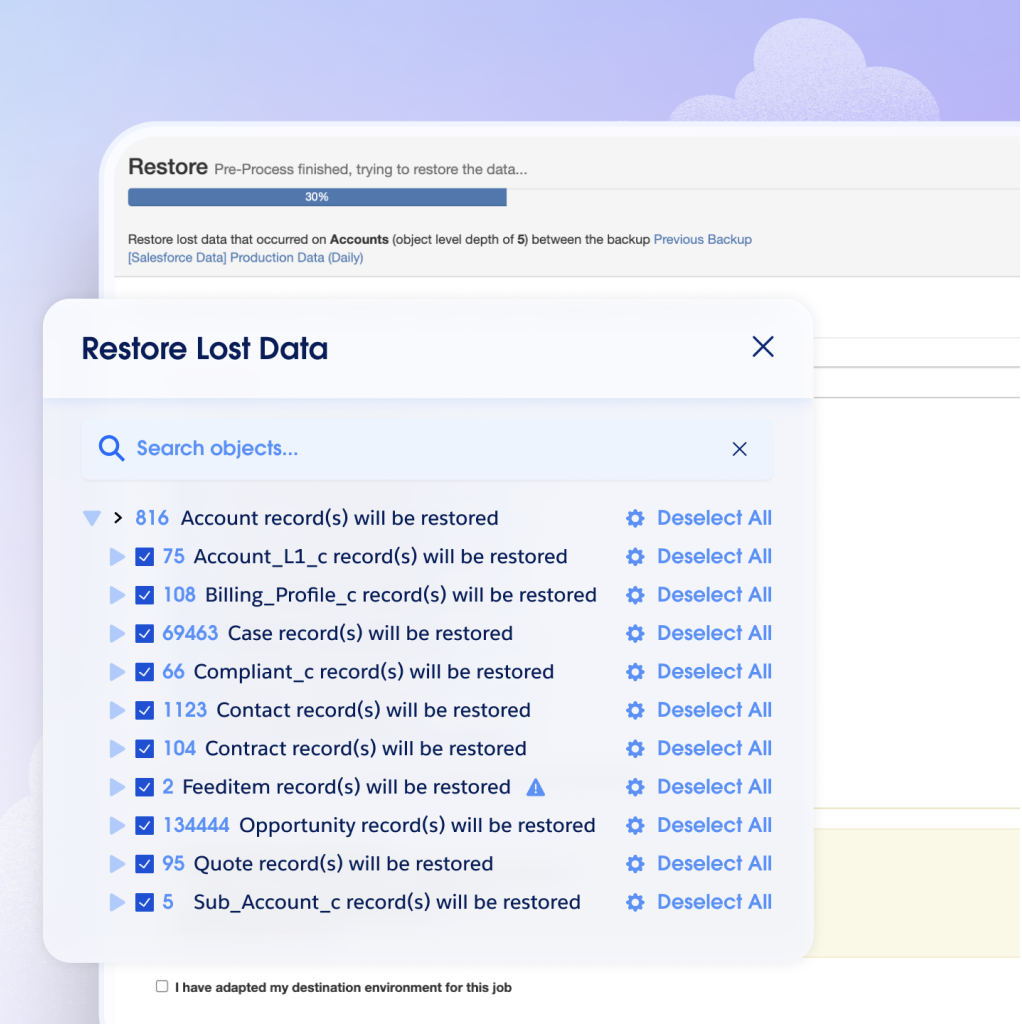
Task: Expand the Feeditem records row
Action: (117, 787)
